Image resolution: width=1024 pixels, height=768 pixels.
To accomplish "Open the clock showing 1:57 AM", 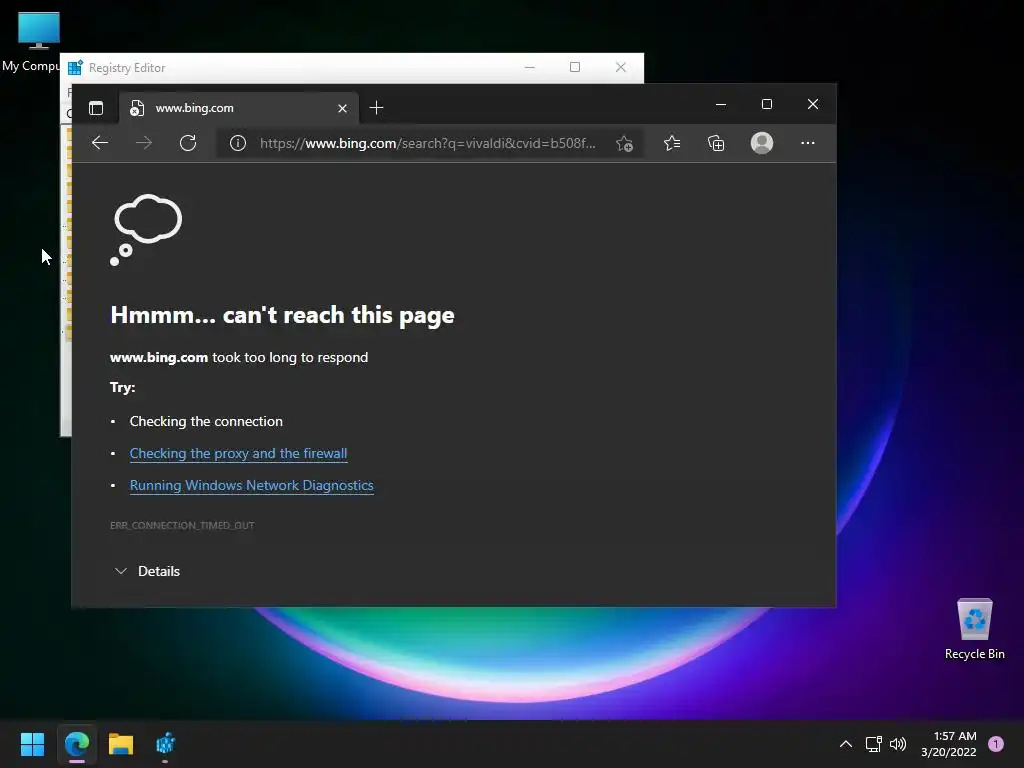I will [x=948, y=744].
